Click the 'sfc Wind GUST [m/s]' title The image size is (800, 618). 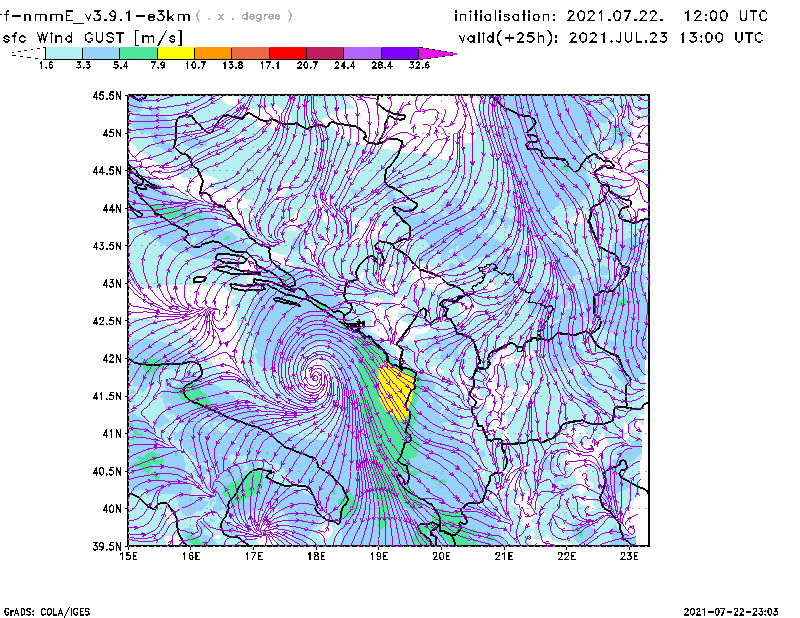[x=92, y=38]
